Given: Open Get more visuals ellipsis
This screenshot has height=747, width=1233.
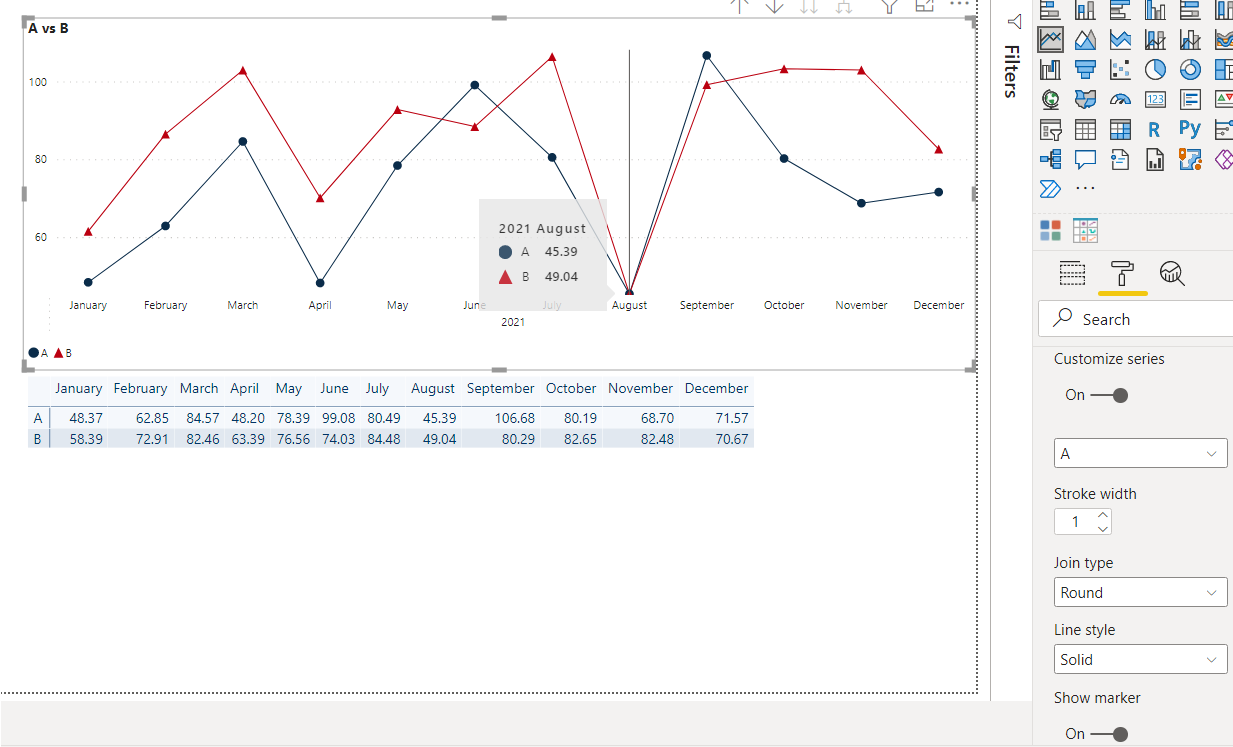Looking at the screenshot, I should pos(1085,188).
